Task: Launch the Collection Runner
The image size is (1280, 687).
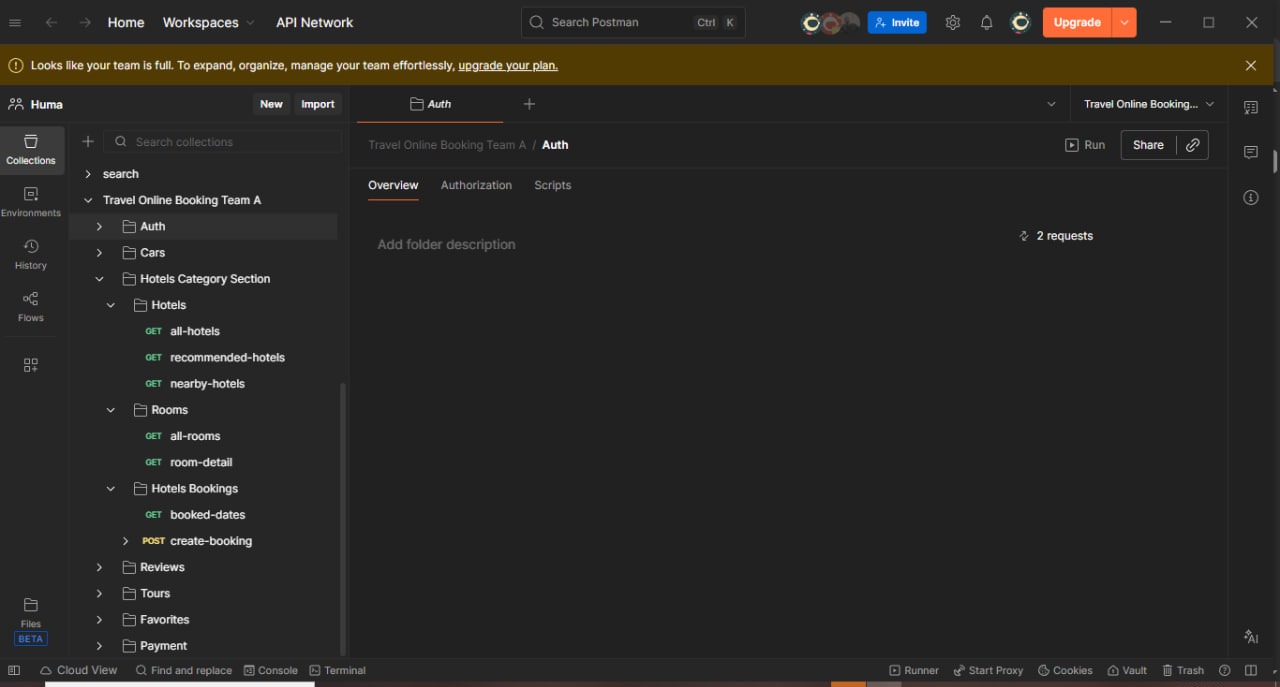Action: tap(913, 670)
